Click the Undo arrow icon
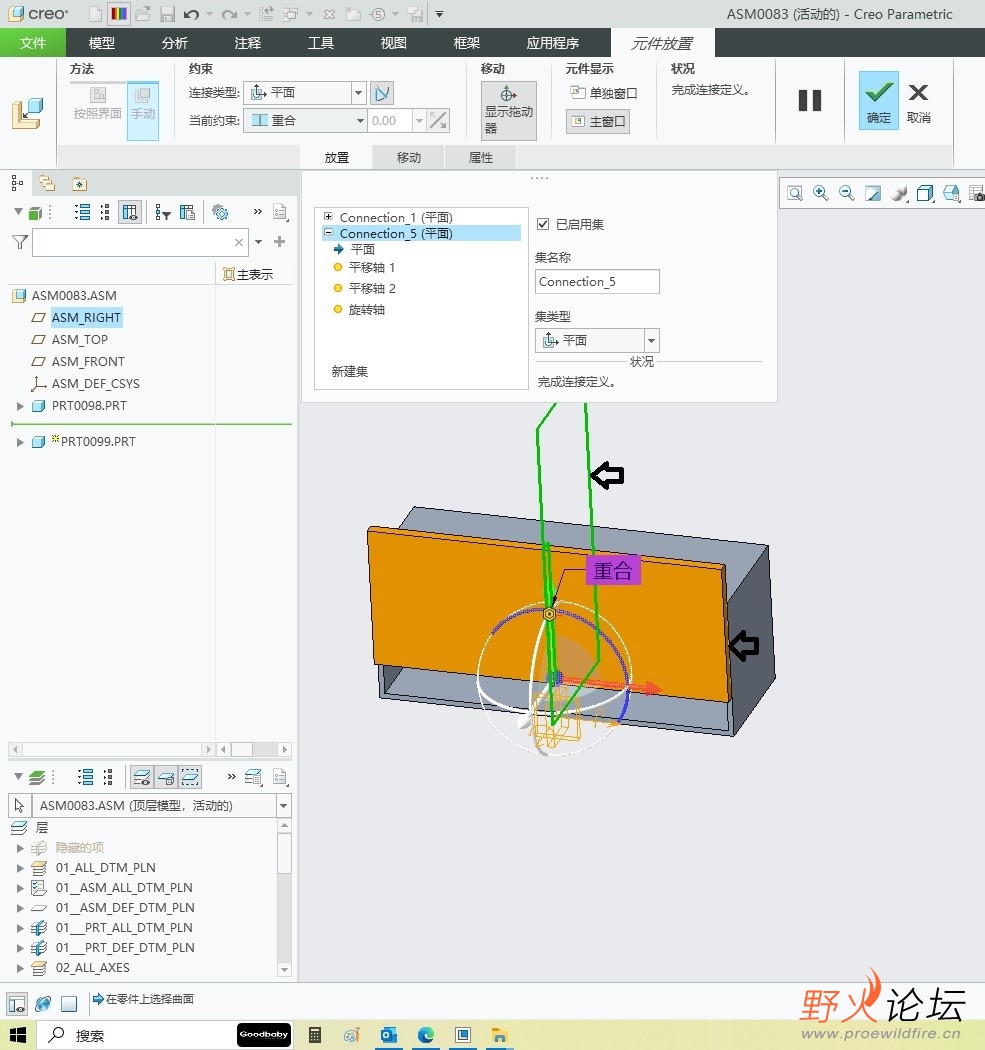The width and height of the screenshot is (985, 1050). pos(192,13)
